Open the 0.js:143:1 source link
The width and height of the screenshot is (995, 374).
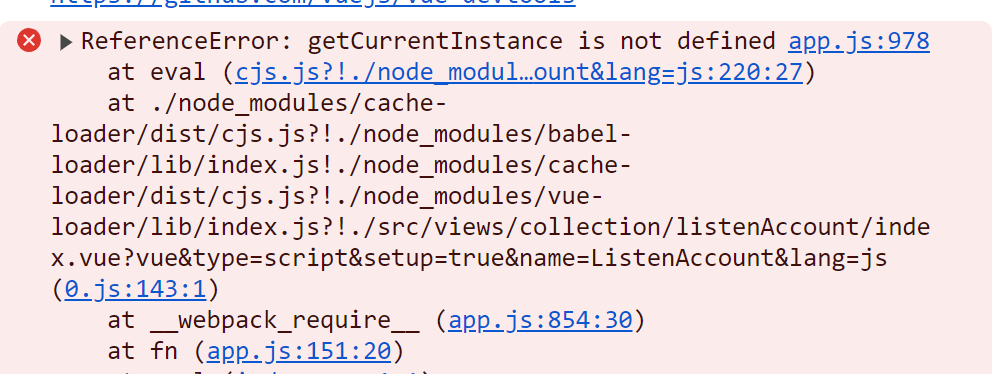pyautogui.click(x=135, y=290)
